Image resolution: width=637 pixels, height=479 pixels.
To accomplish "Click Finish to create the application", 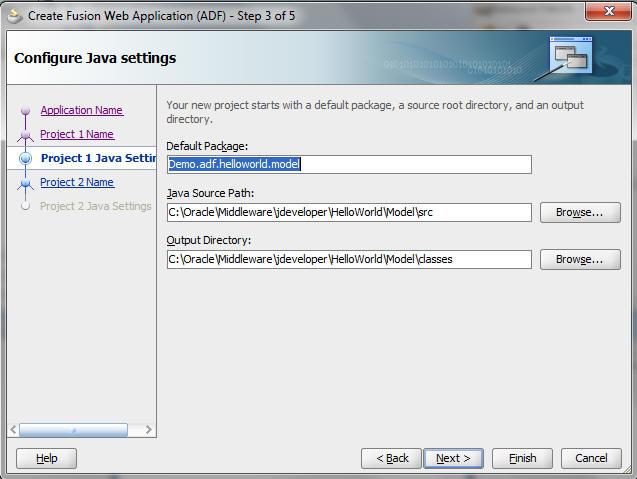I will (x=522, y=458).
